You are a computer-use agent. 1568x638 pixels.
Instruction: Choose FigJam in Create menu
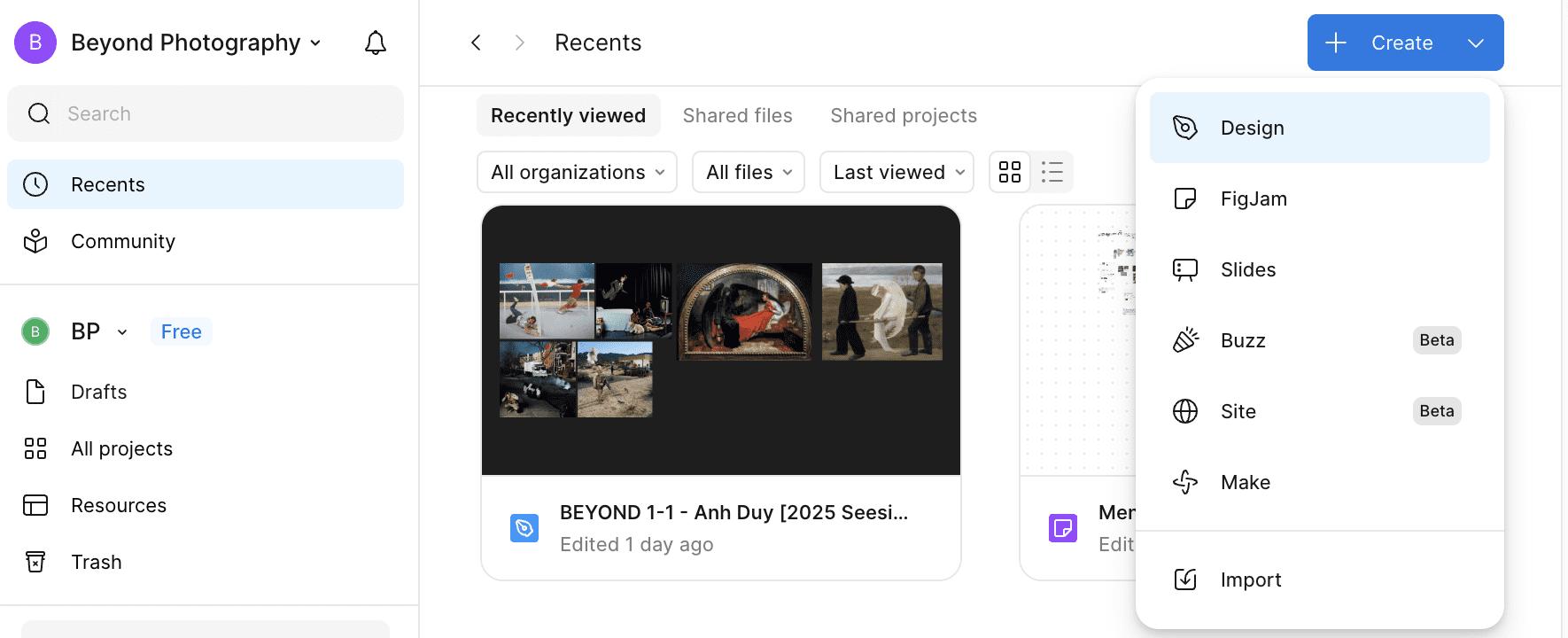pyautogui.click(x=1253, y=198)
